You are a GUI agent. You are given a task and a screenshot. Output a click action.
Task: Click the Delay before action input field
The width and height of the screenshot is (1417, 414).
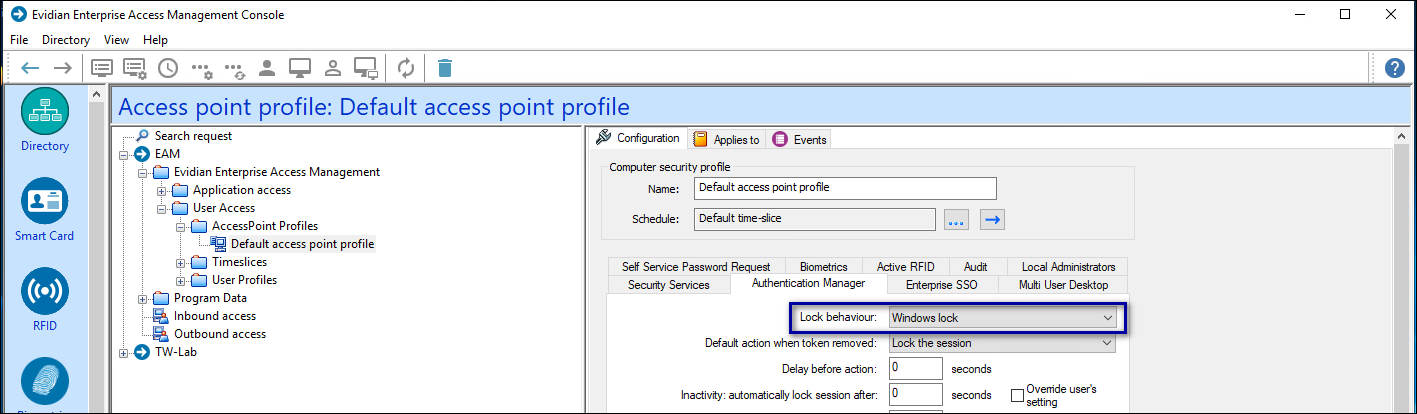tap(915, 369)
